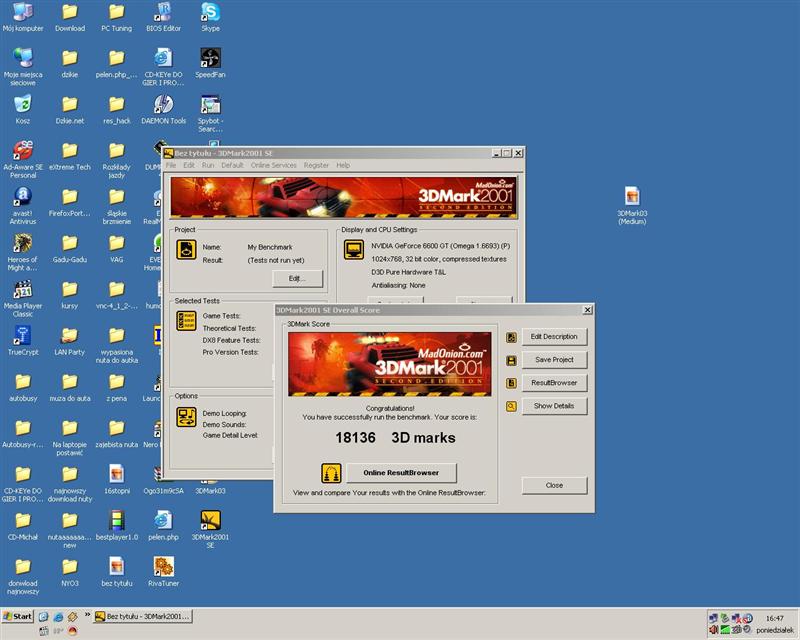Open the bestplayer1.0 desktop icon
The width and height of the screenshot is (800, 640).
coord(117,525)
